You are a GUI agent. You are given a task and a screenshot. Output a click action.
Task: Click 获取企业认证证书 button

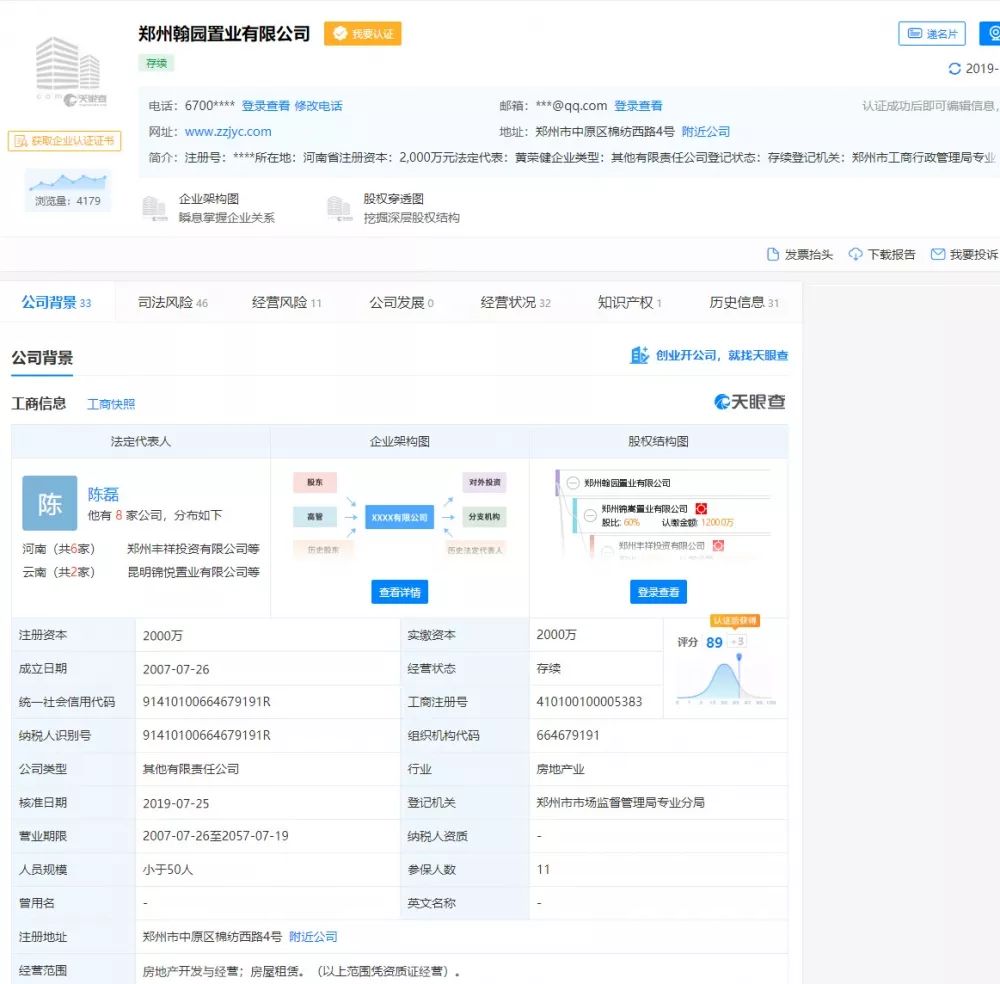64,141
